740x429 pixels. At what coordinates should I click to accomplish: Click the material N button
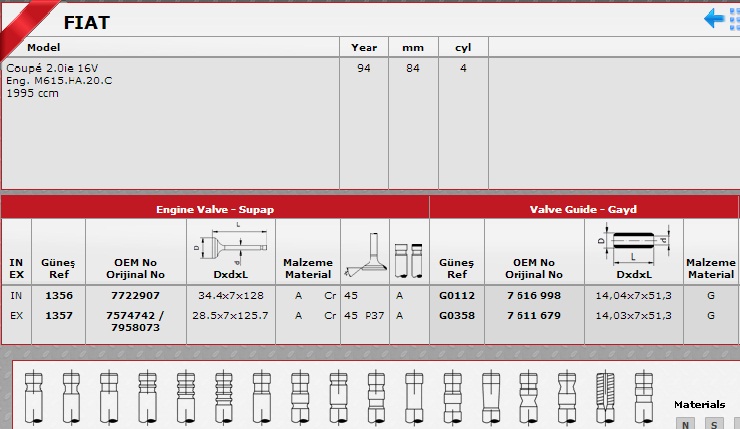click(685, 423)
